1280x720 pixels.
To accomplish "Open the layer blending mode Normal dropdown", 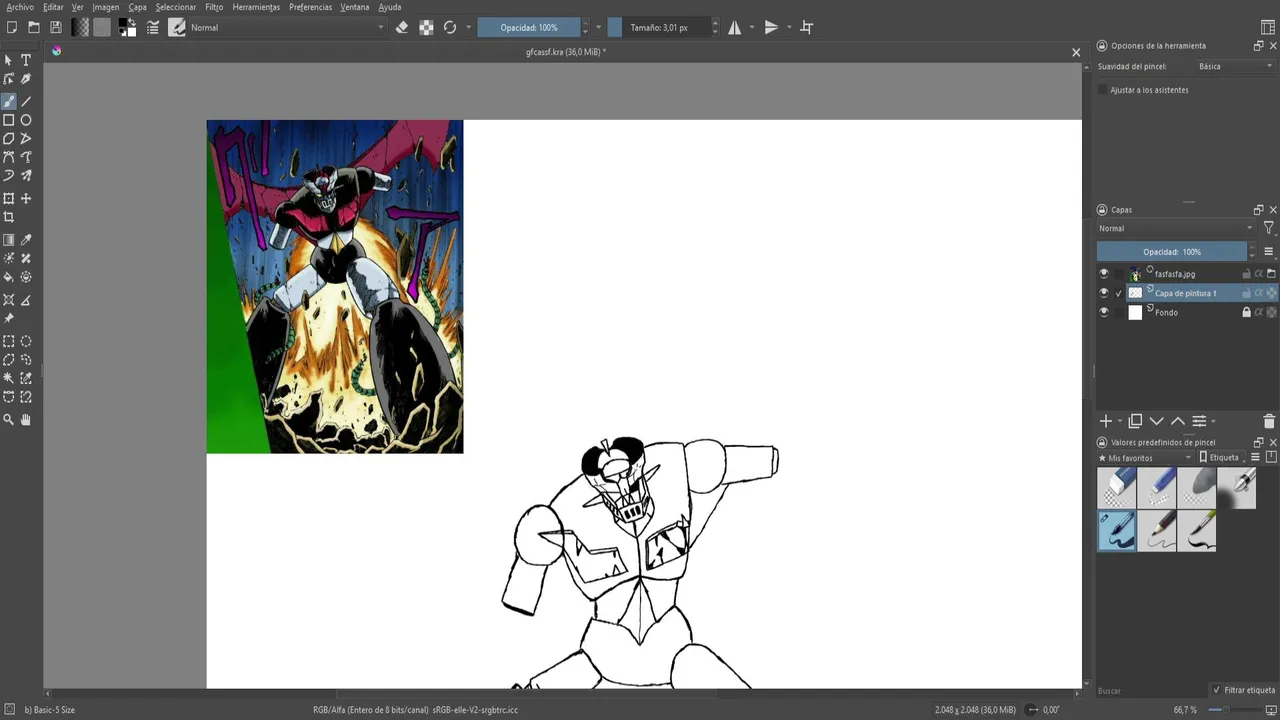I will pyautogui.click(x=1176, y=228).
